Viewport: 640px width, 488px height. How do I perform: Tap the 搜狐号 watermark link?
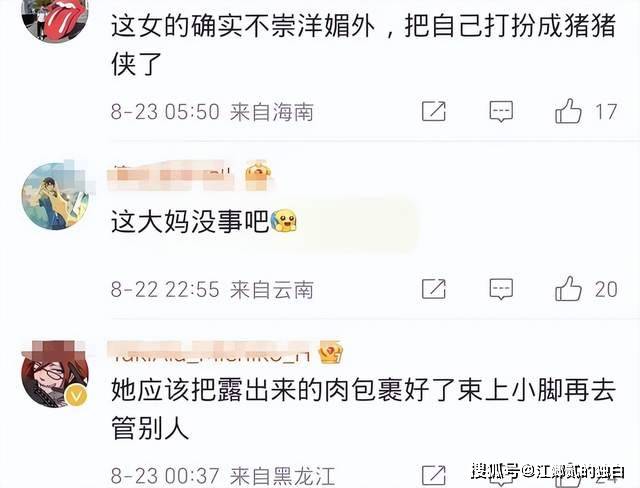click(548, 471)
